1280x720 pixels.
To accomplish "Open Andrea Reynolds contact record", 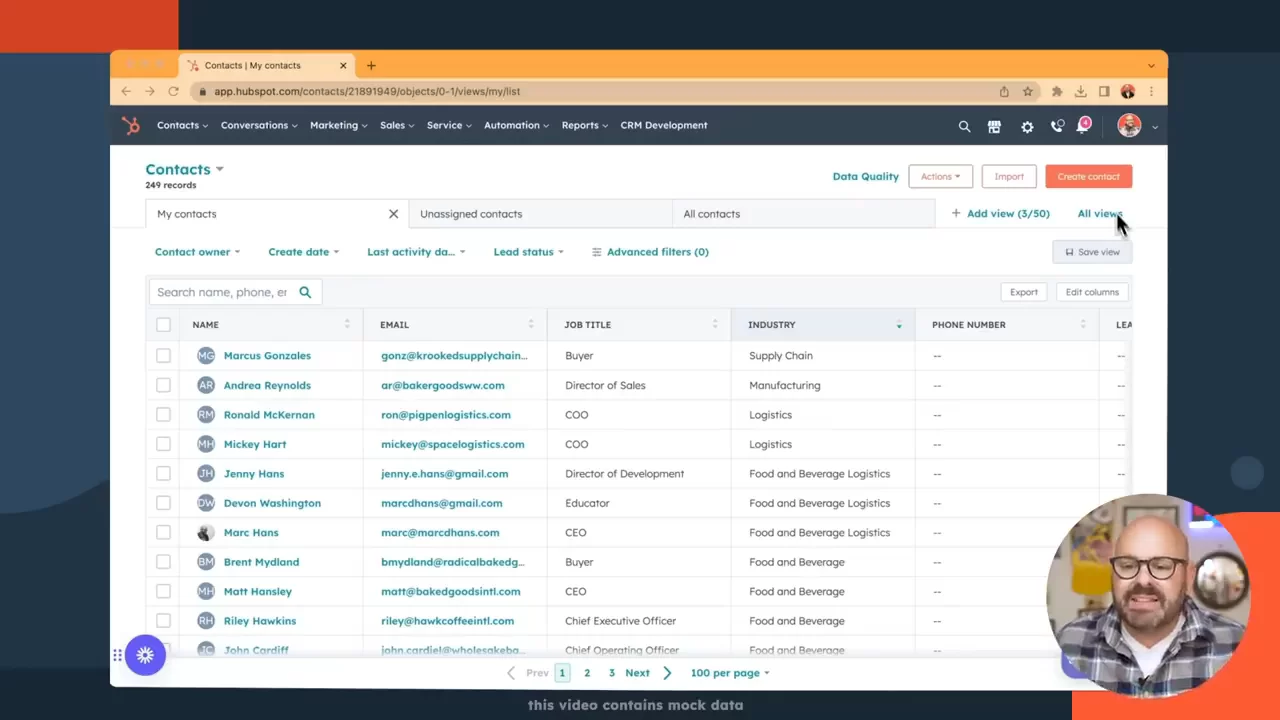I will click(x=267, y=385).
